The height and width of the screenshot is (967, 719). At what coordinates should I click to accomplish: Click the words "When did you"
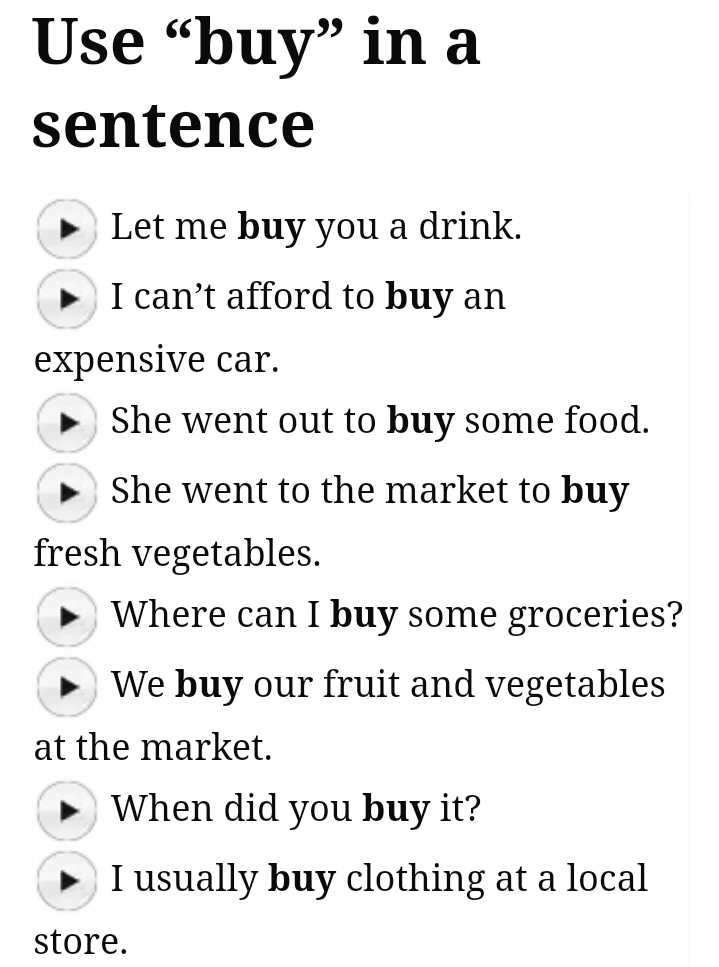[x=231, y=808]
